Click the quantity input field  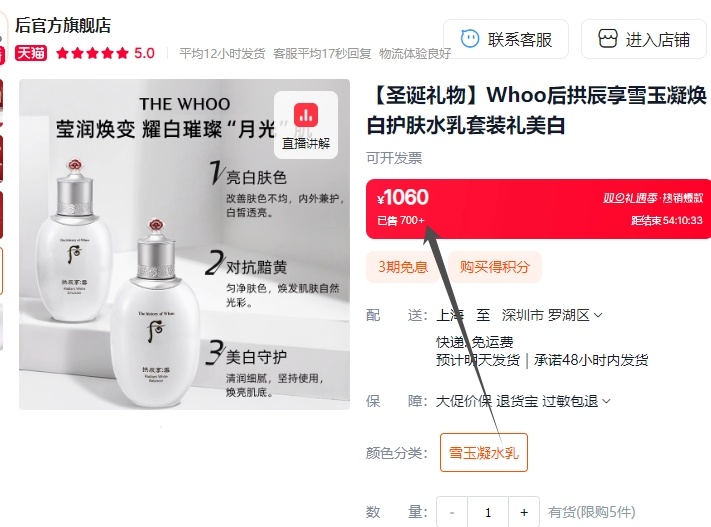488,512
